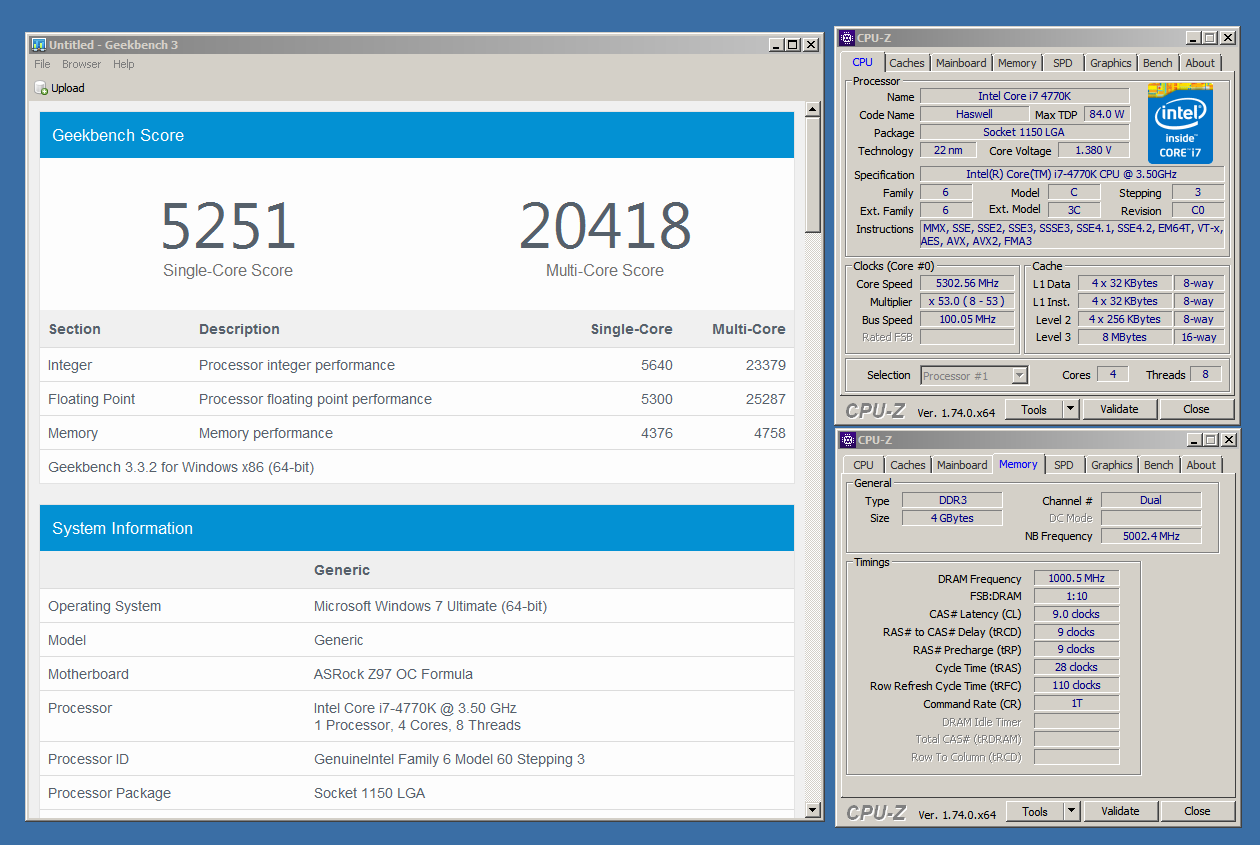
Task: Click the System Information section header
Action: click(x=417, y=528)
